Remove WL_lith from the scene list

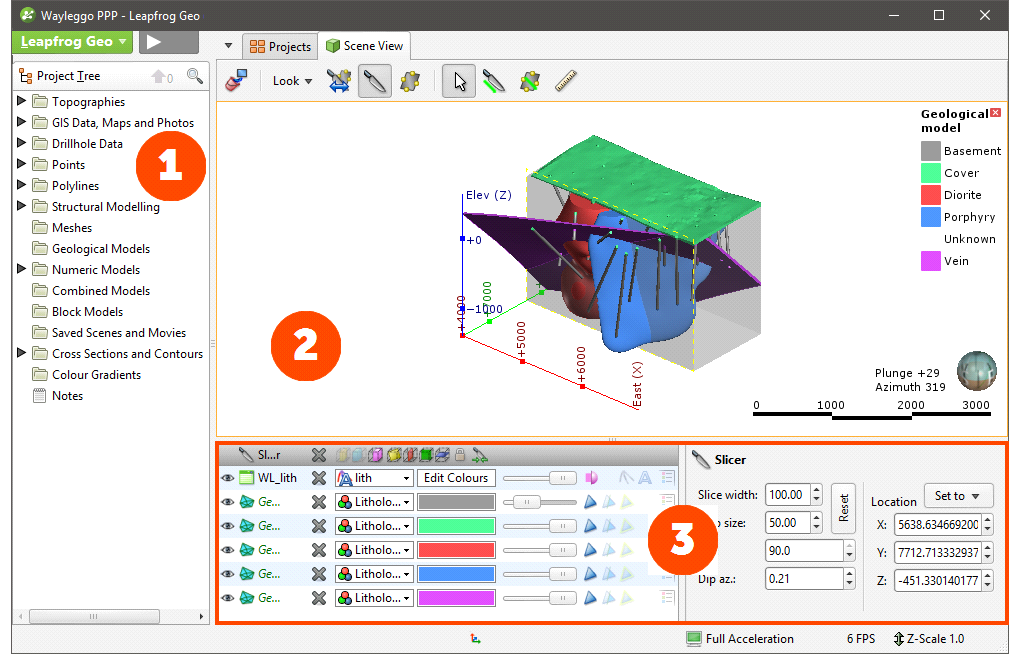coord(318,478)
